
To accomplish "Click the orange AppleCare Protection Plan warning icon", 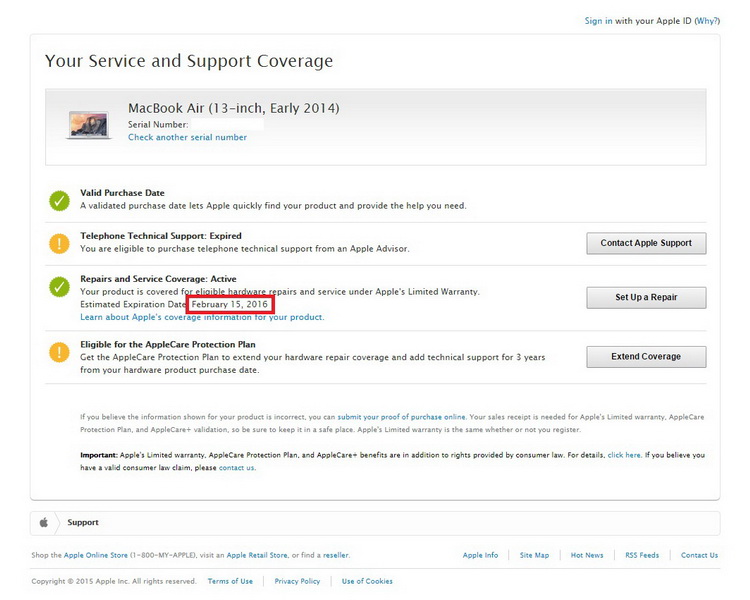I will click(x=59, y=352).
